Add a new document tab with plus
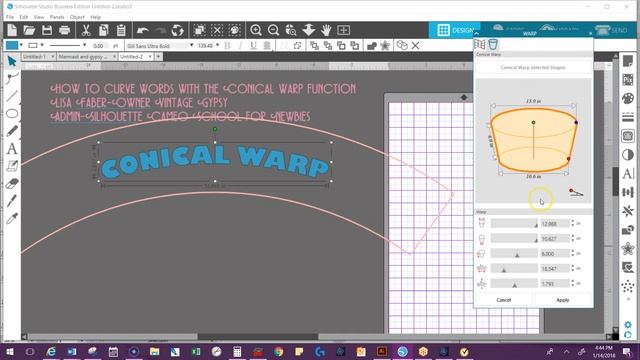The image size is (640, 360). click(158, 57)
